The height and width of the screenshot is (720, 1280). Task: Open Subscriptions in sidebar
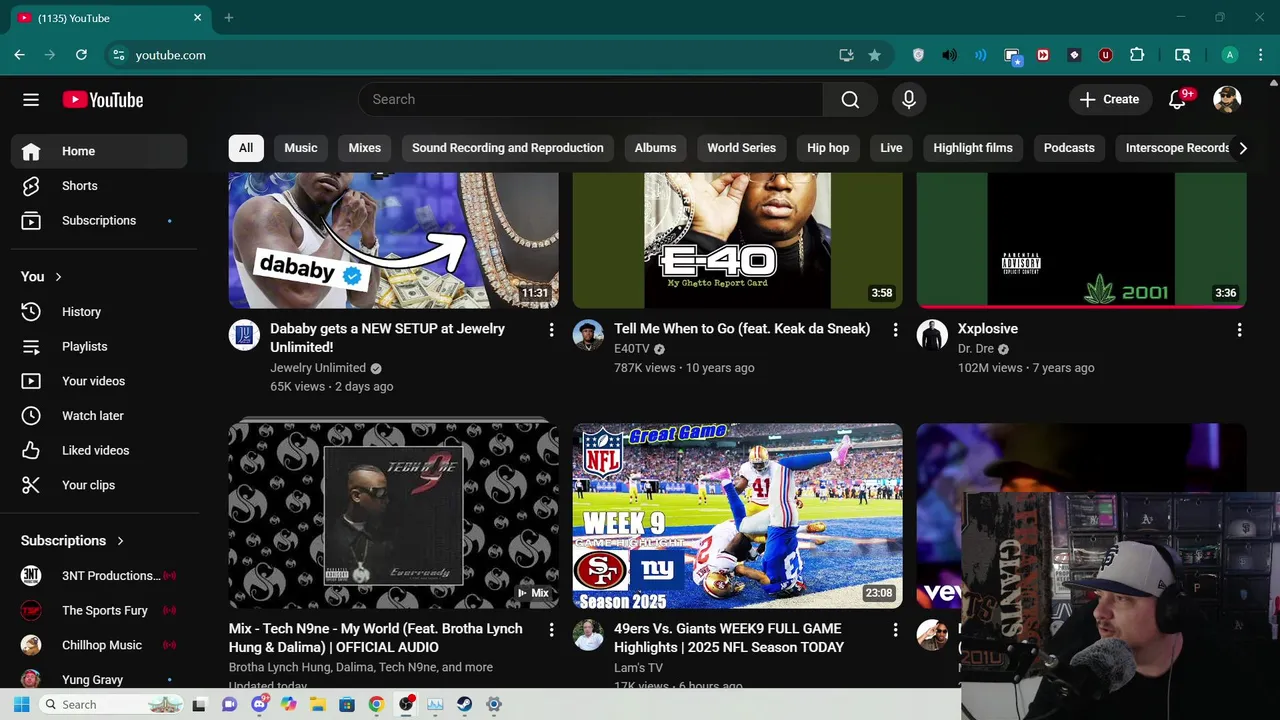click(99, 221)
